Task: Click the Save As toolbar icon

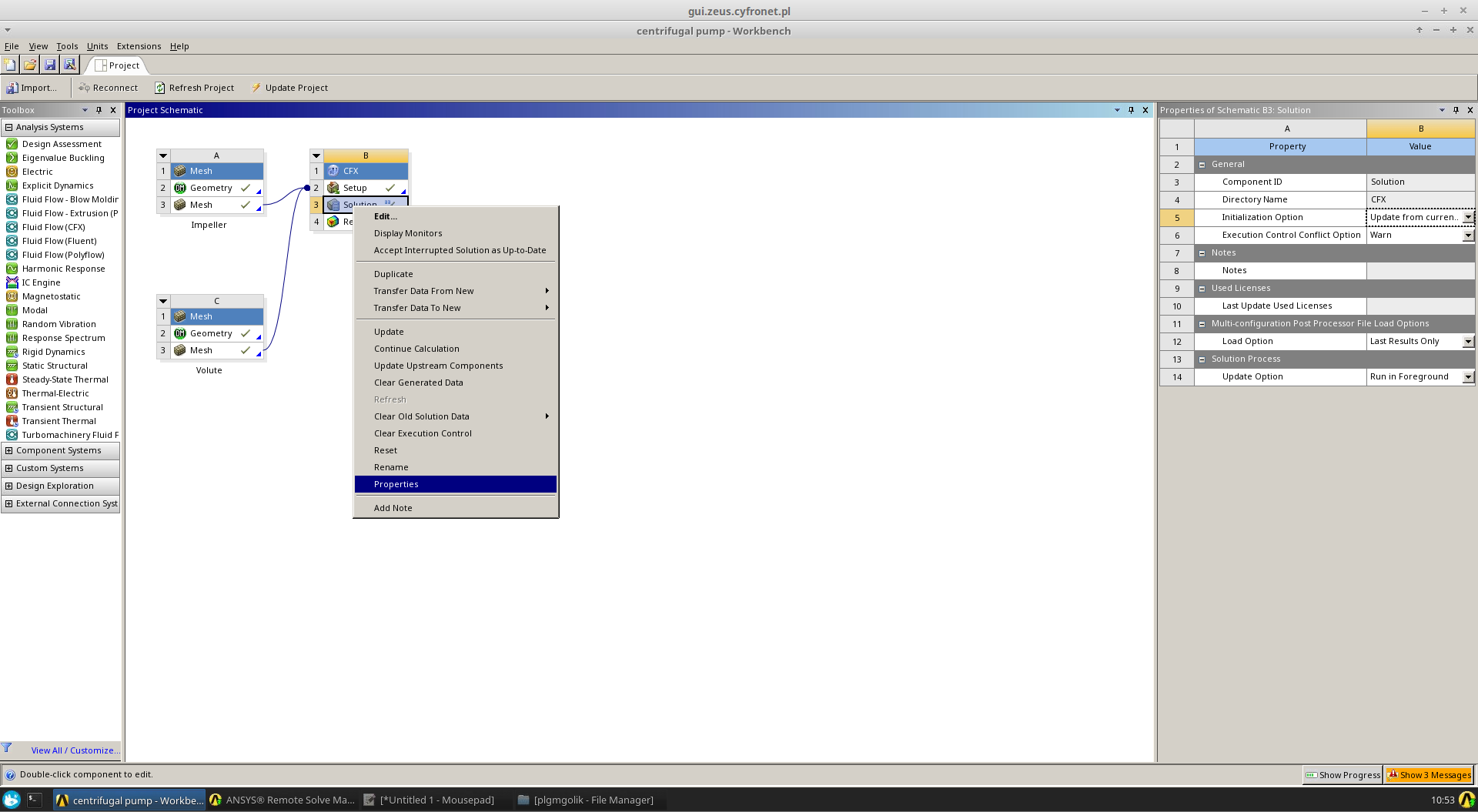Action: [x=69, y=65]
